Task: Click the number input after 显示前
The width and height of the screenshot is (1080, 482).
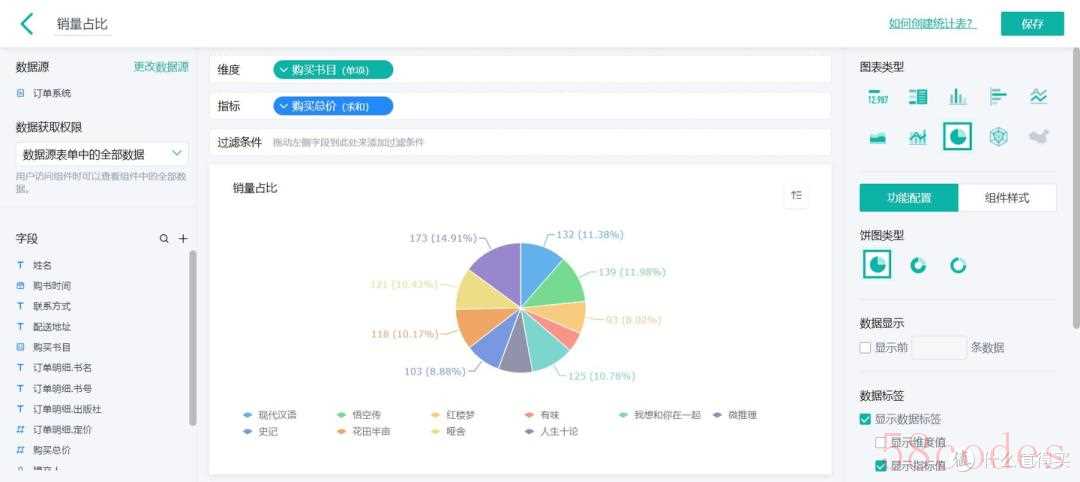Action: pos(939,348)
